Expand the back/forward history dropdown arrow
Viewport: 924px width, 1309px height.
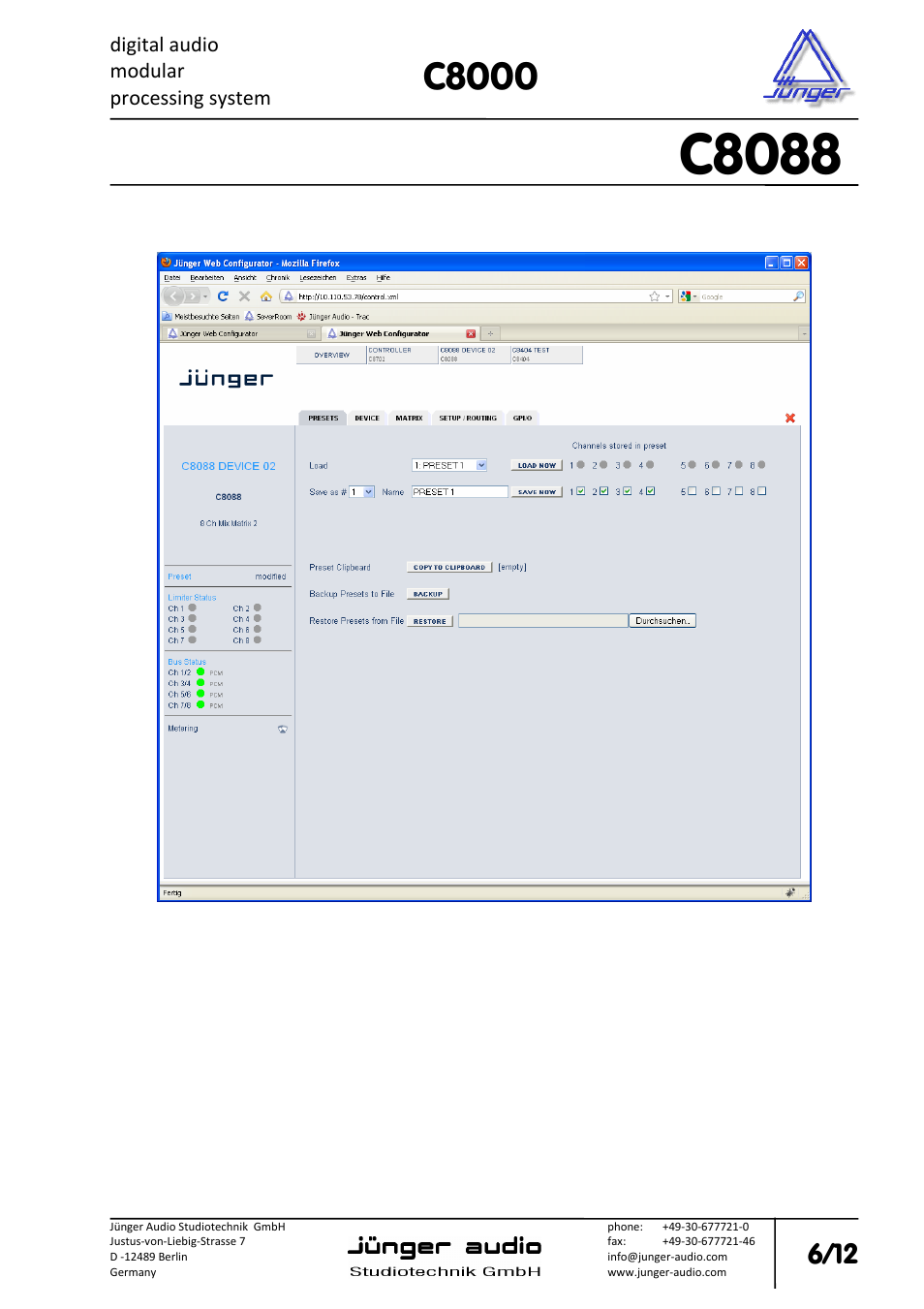[x=205, y=296]
